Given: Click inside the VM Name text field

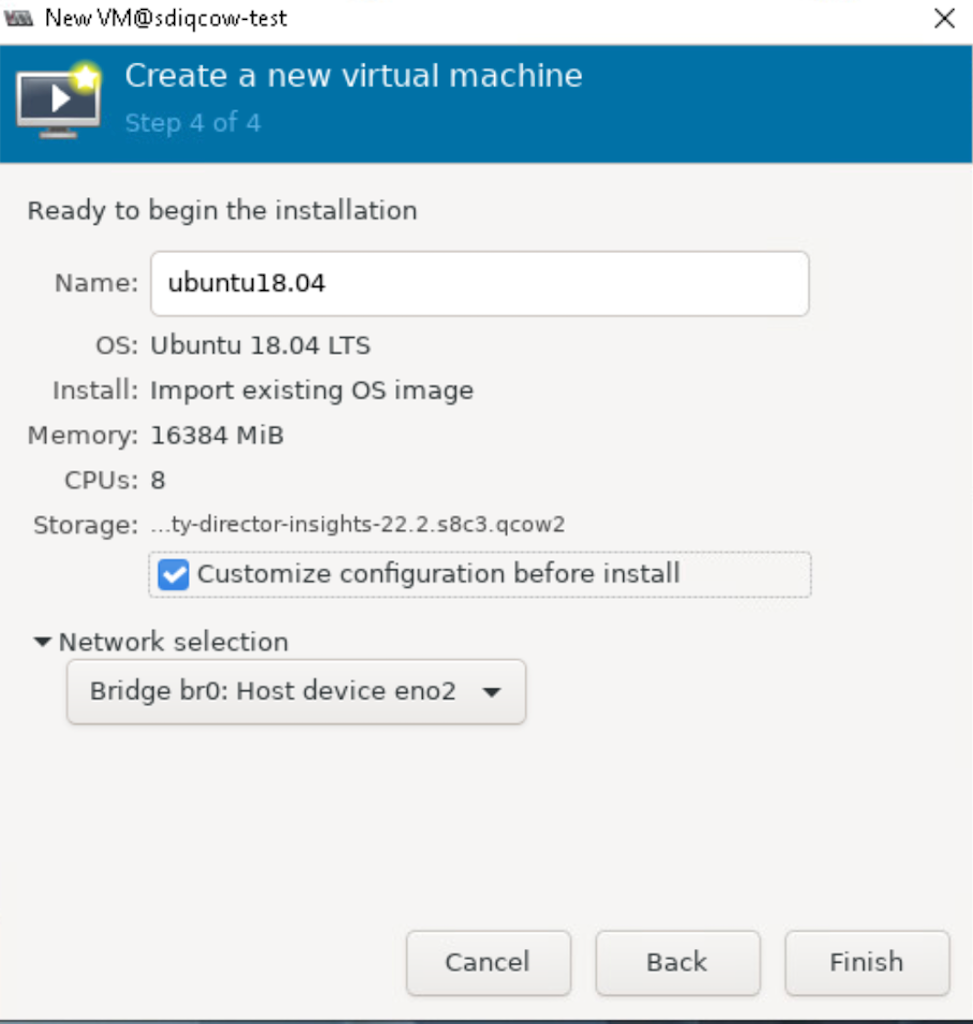Looking at the screenshot, I should tap(478, 284).
